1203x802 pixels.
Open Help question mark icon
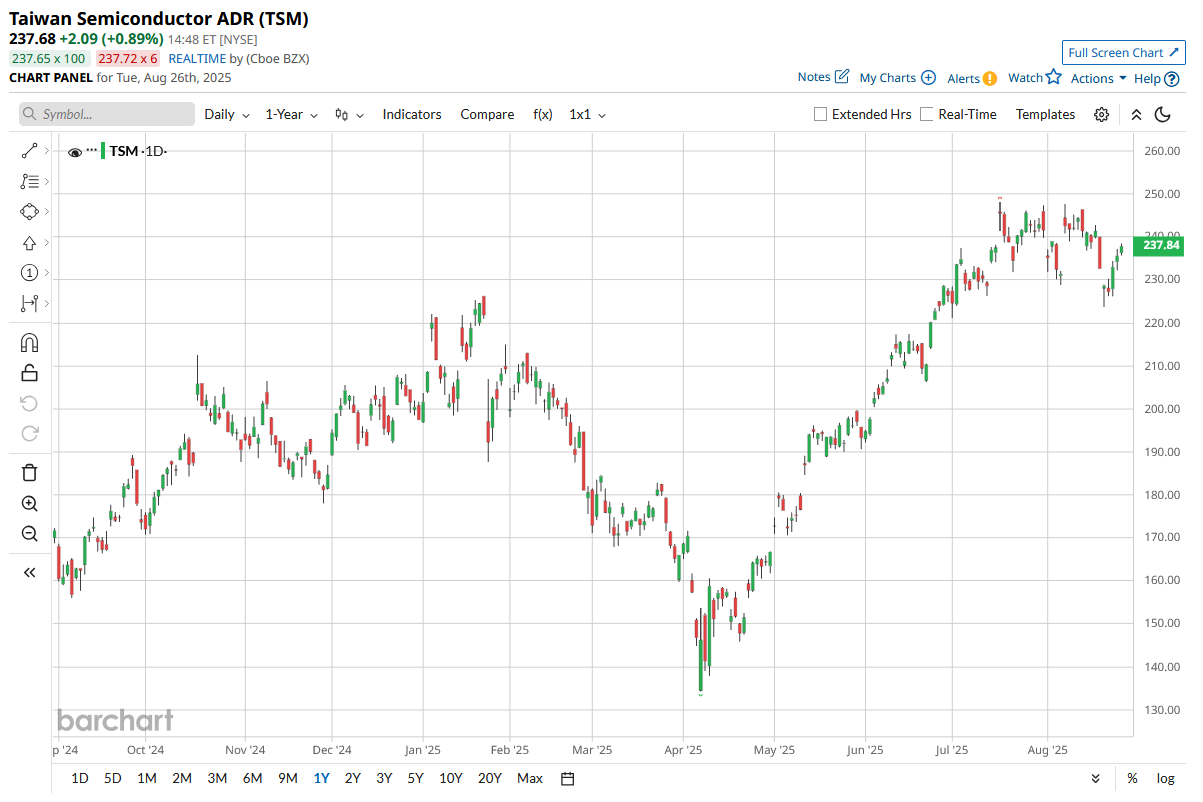[x=1170, y=78]
